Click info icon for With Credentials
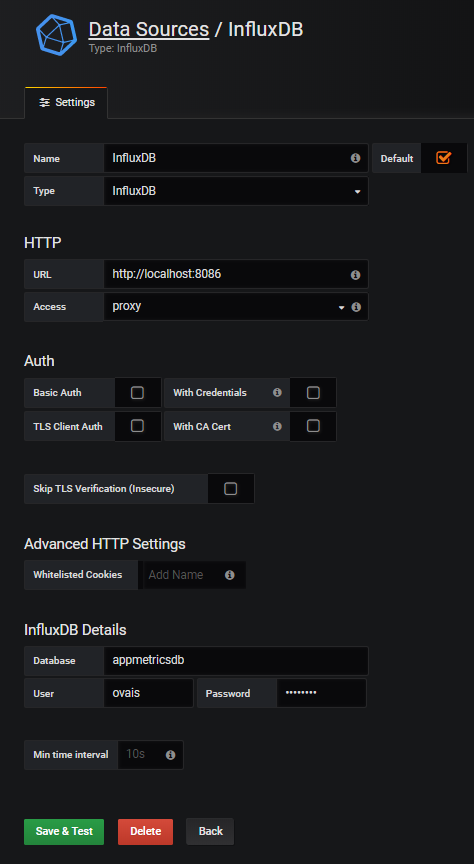Screen dimensions: 474x864 tap(277, 392)
